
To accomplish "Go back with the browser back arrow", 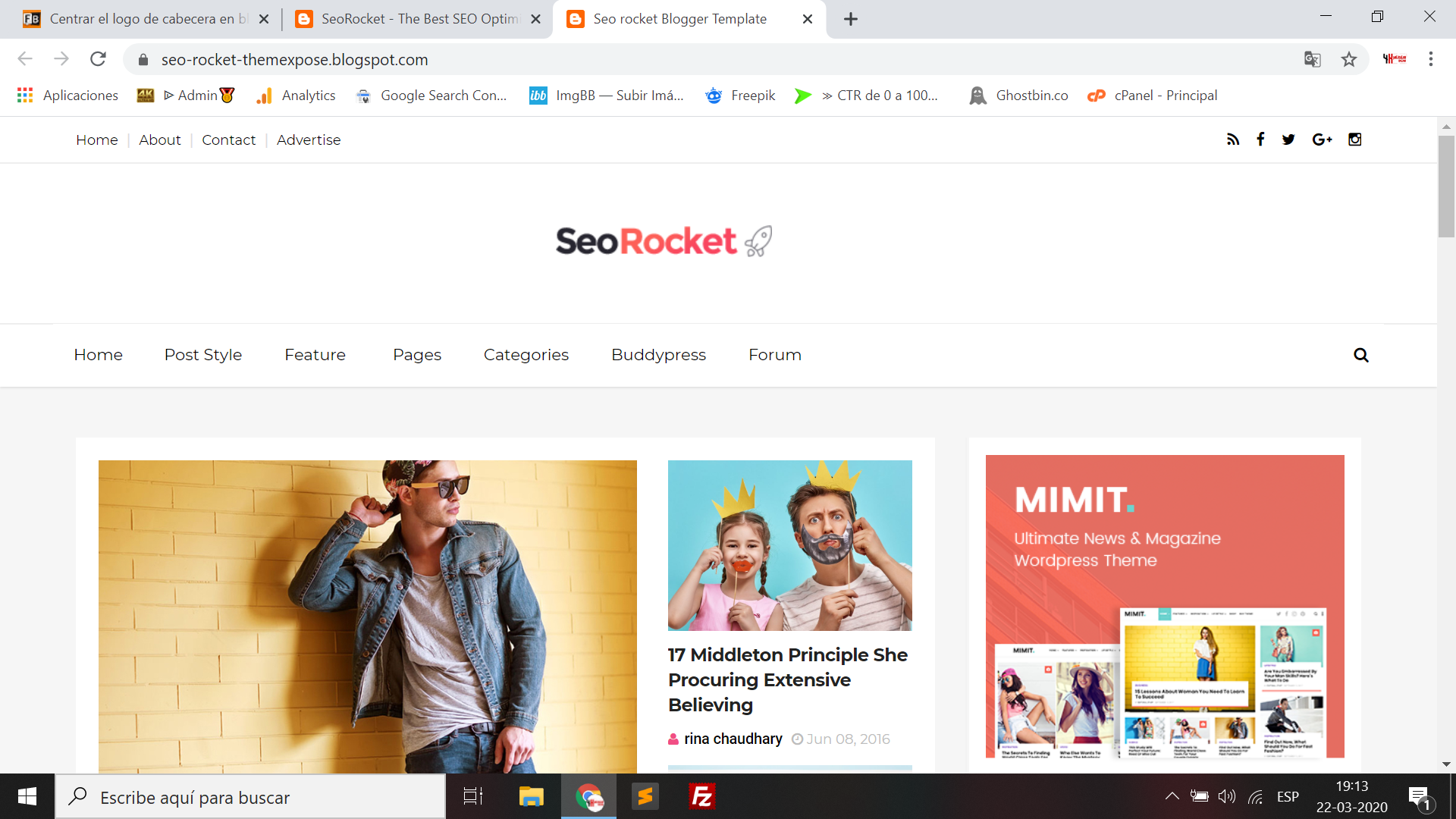I will [x=25, y=59].
